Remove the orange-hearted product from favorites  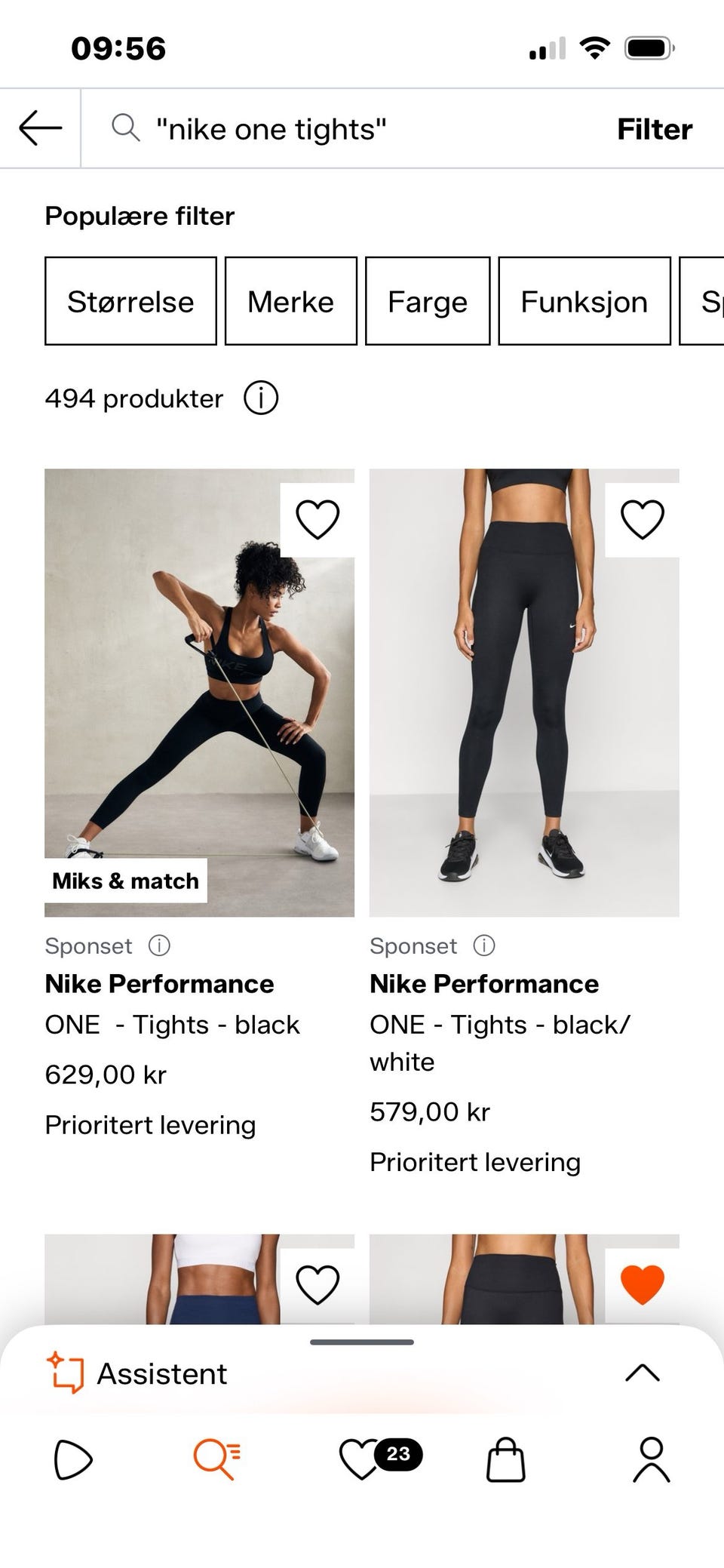coord(642,1284)
